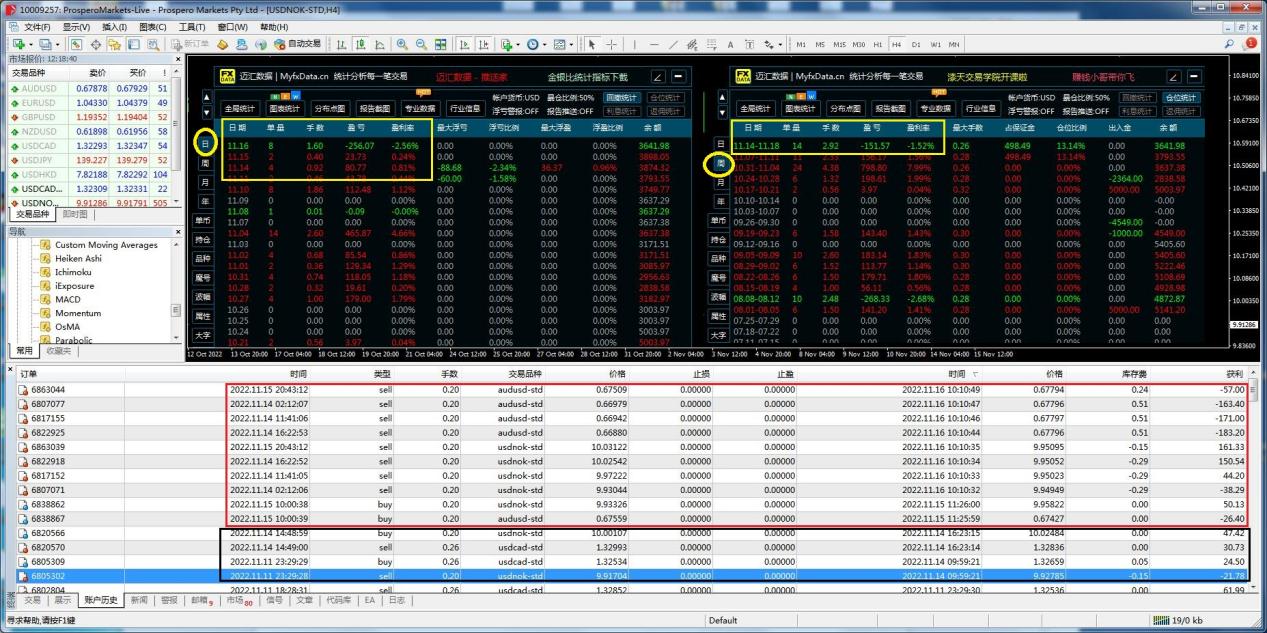Open the Profiles toolbar icon

point(46,44)
